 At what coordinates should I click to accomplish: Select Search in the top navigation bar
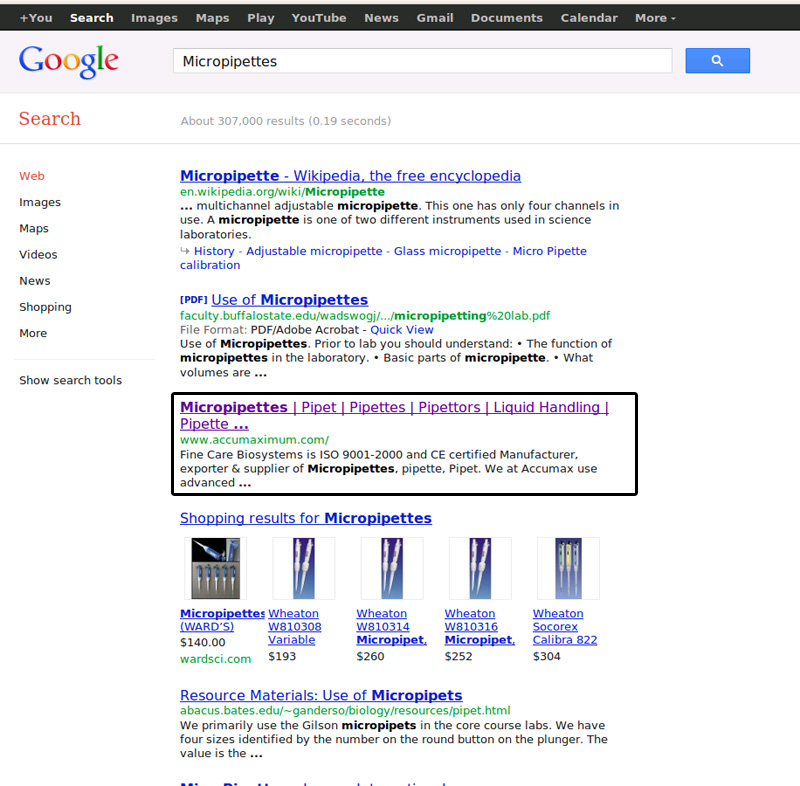[x=92, y=18]
